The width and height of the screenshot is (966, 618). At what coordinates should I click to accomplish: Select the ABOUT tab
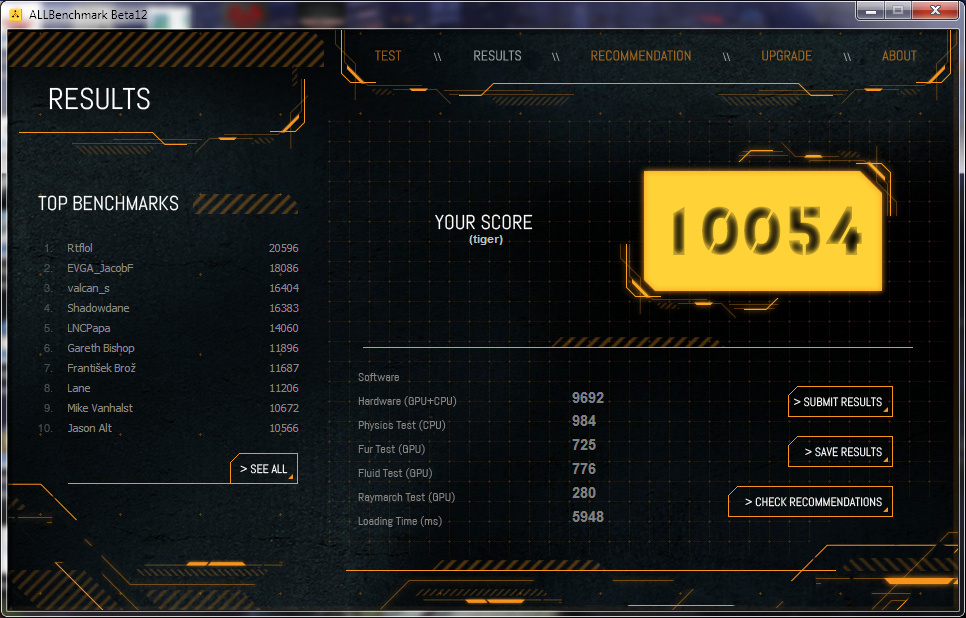[x=899, y=56]
